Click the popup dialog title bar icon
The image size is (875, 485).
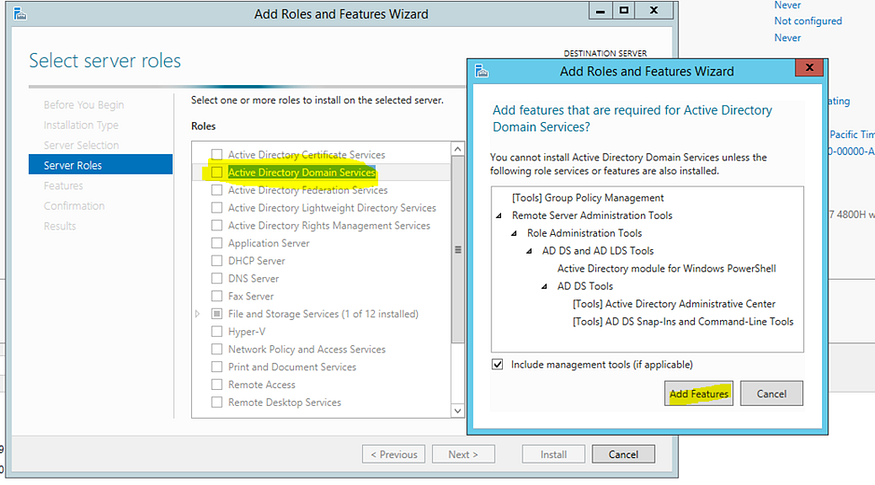coord(482,71)
